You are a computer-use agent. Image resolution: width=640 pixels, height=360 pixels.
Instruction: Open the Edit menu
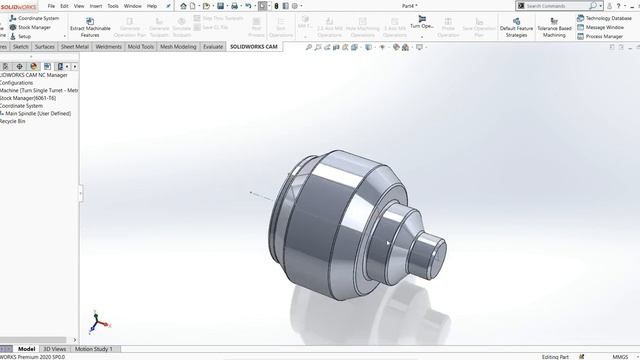click(64, 6)
